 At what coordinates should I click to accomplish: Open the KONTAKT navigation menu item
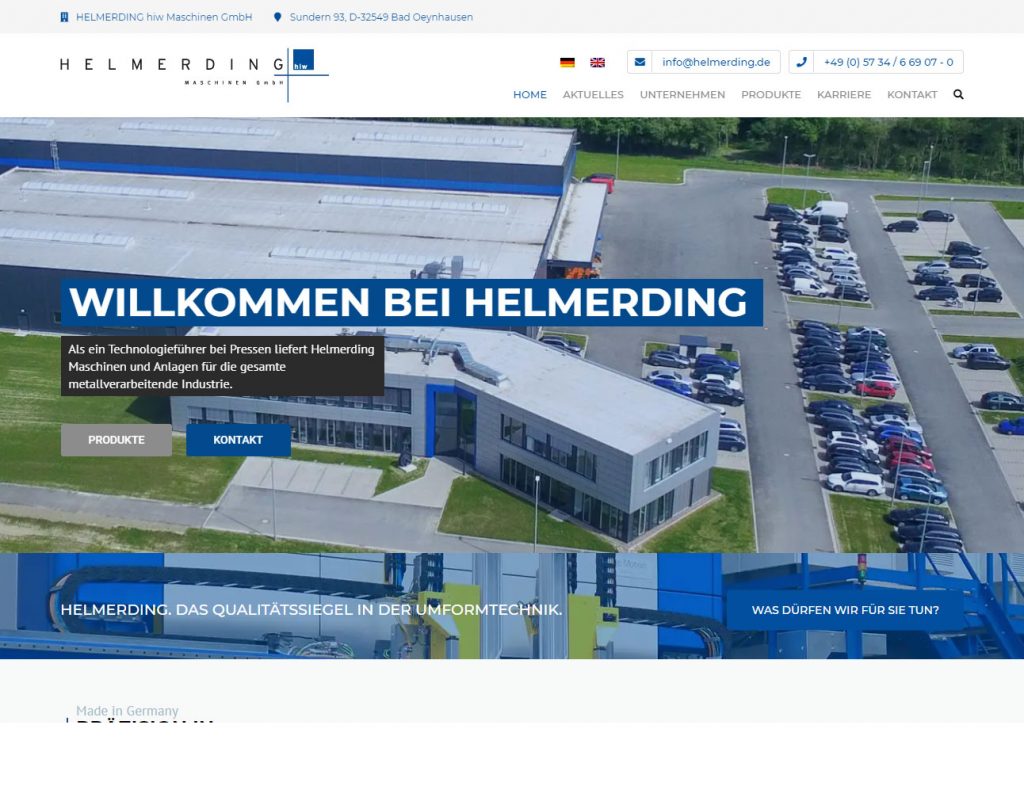(912, 95)
